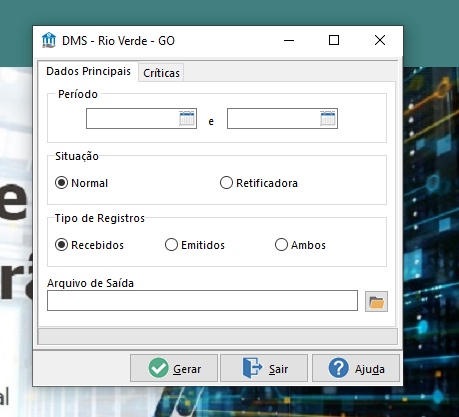Open Ajuda help button
The image size is (459, 417).
356,368
